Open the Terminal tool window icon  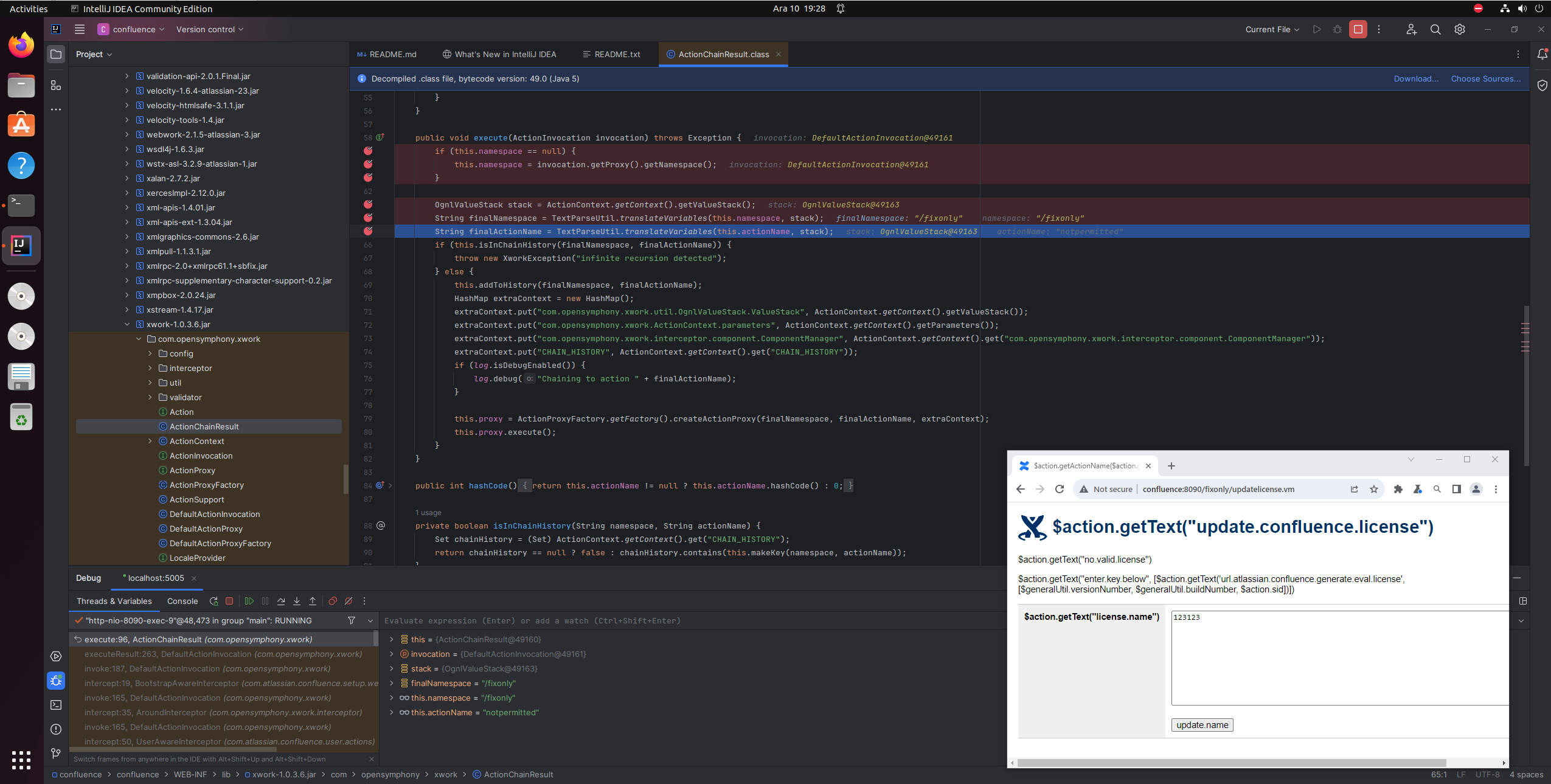56,705
